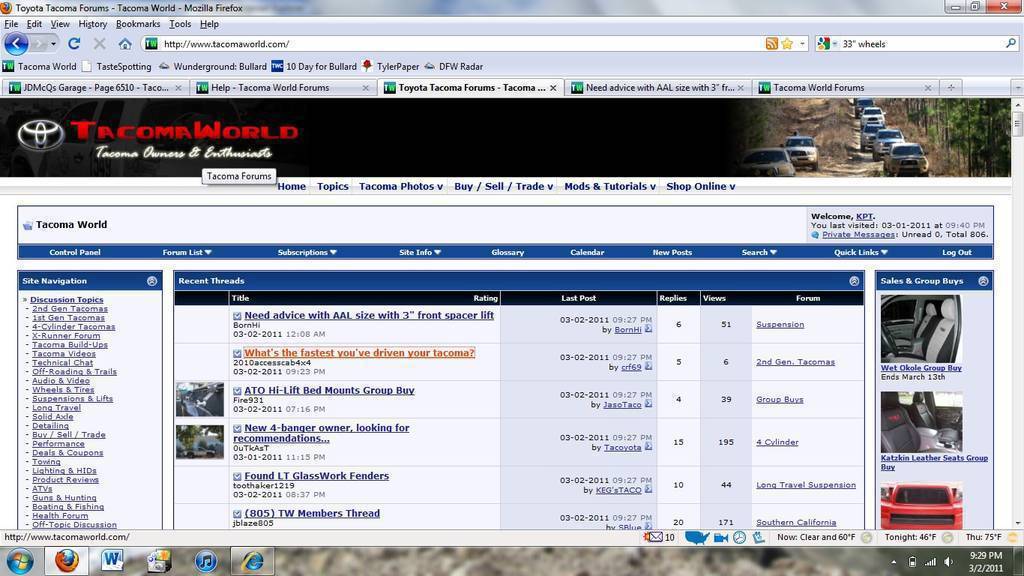Open the back/forward history dropdown
1024x576 pixels.
point(54,44)
